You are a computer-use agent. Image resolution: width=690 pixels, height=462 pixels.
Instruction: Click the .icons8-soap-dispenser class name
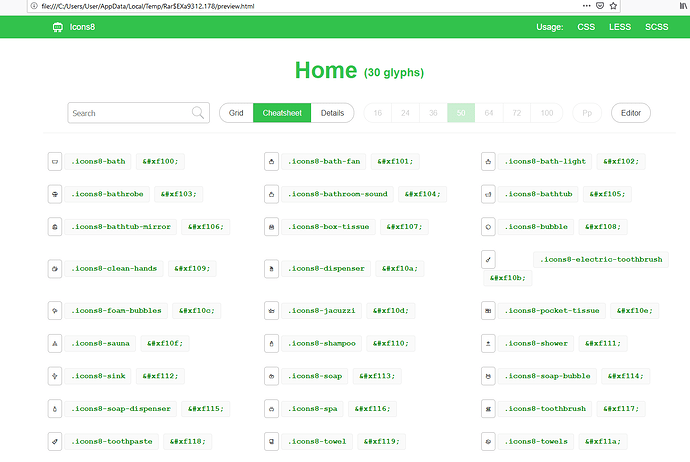[121, 409]
